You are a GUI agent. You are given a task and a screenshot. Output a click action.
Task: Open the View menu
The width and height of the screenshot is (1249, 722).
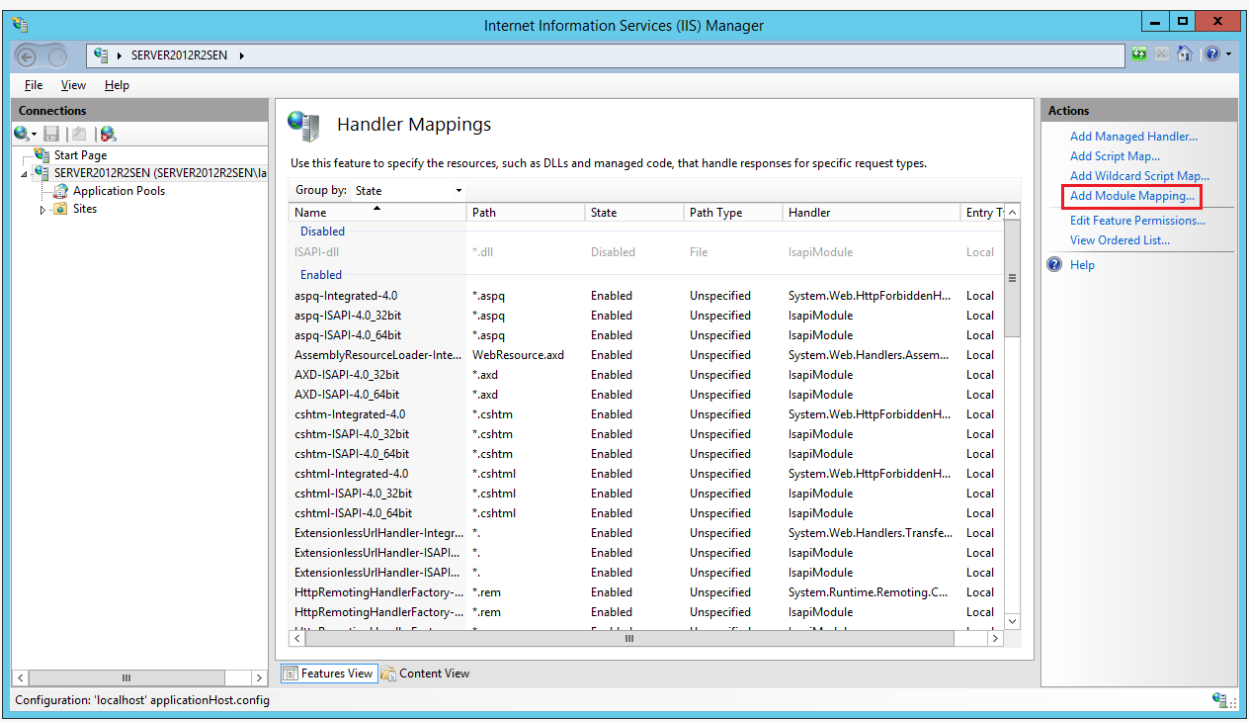click(73, 85)
